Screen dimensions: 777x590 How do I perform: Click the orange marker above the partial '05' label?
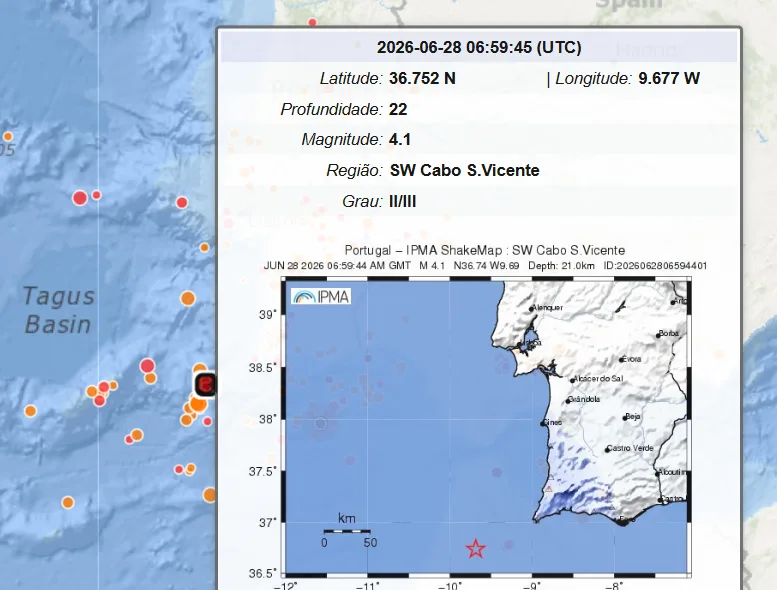pos(8,136)
